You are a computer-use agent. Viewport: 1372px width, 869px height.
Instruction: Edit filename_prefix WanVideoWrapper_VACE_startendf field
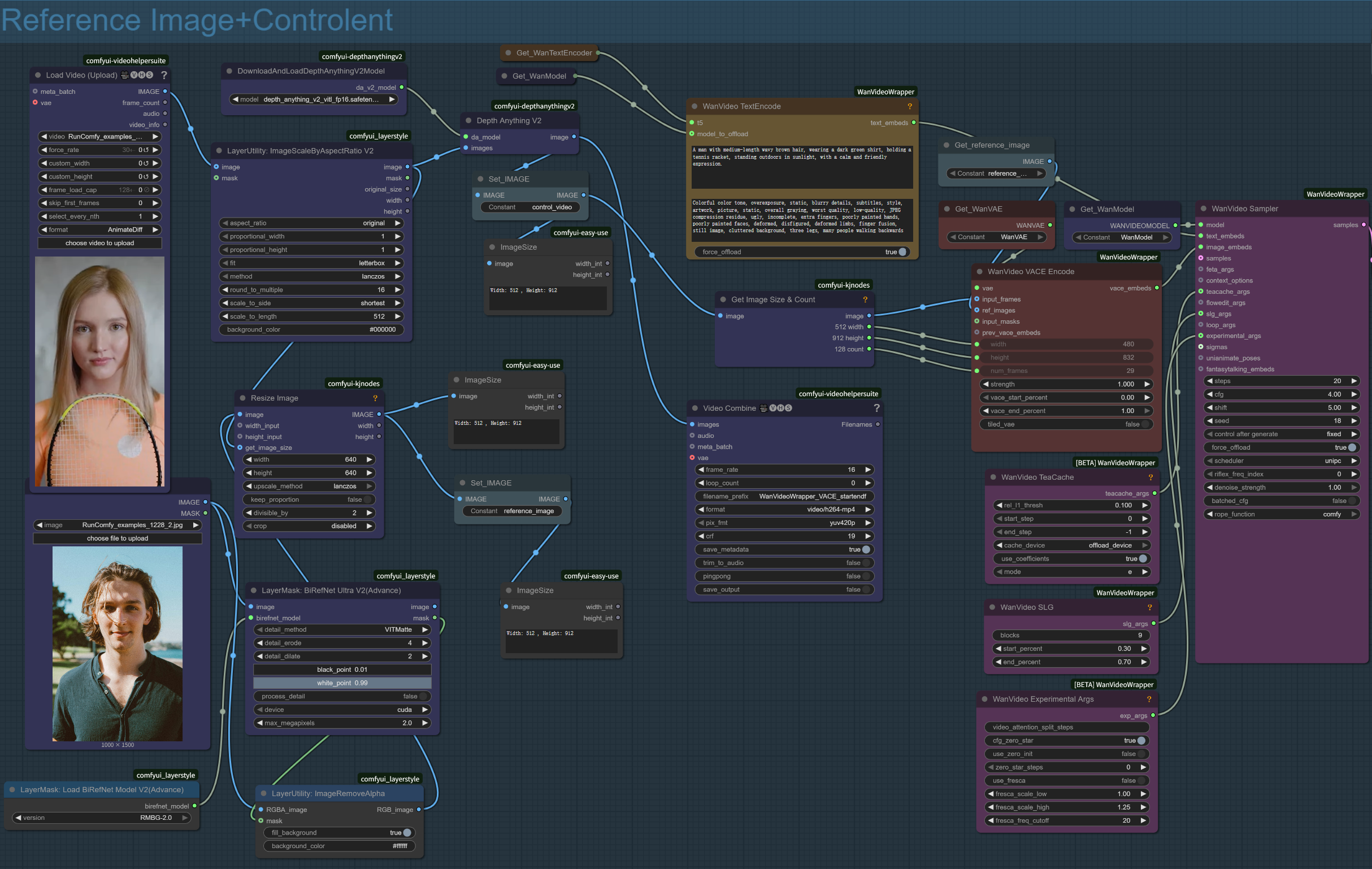784,496
